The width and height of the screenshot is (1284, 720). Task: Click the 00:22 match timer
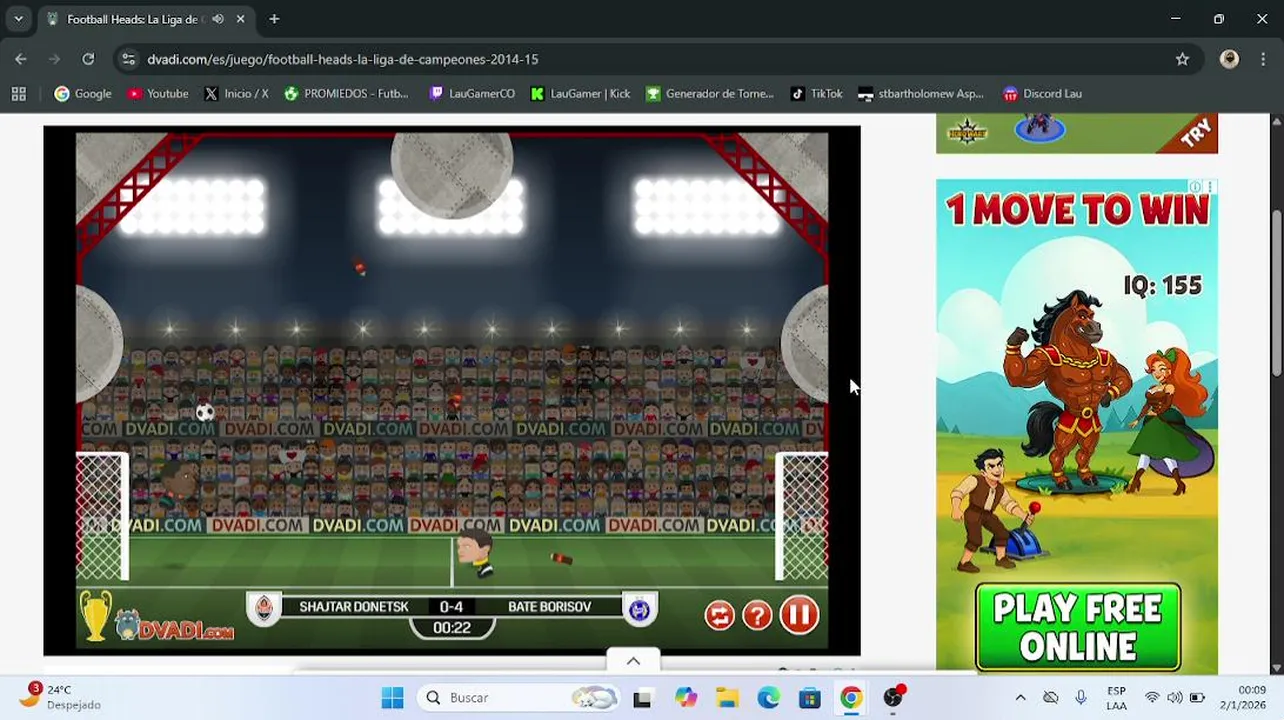click(x=452, y=628)
